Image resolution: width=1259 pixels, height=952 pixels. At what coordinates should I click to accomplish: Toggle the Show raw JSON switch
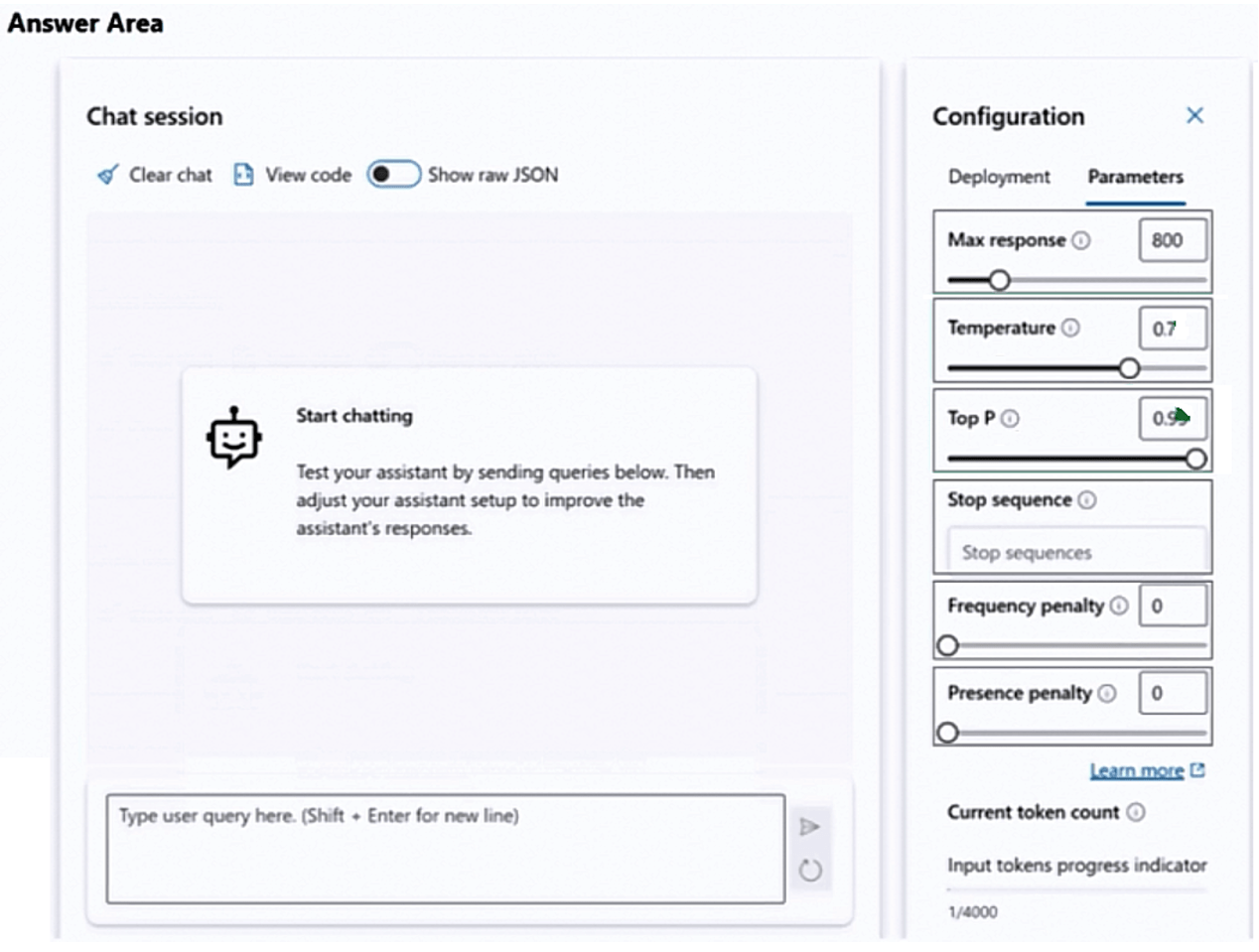coord(393,175)
